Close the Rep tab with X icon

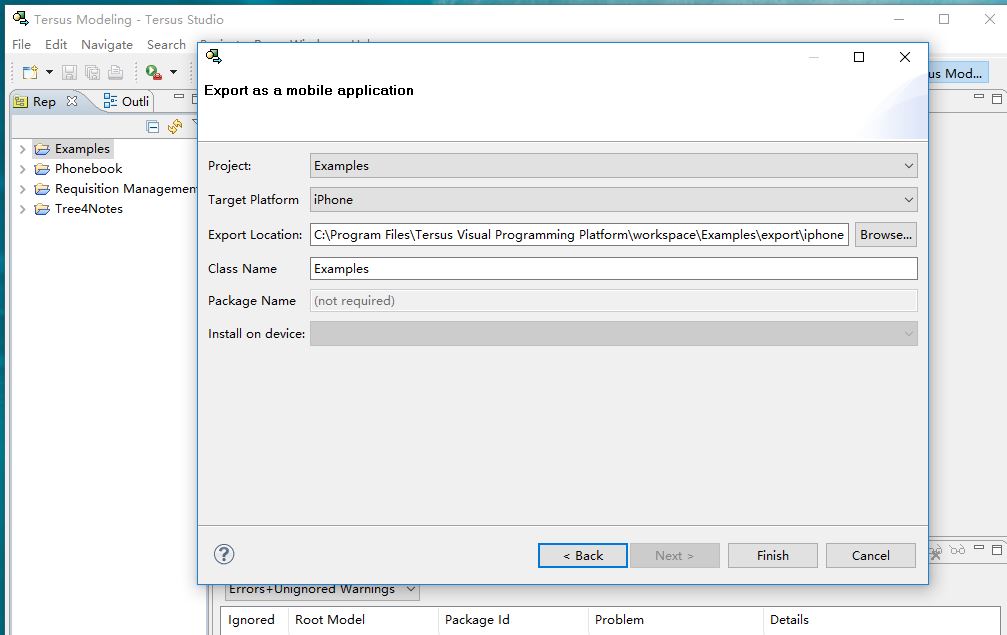[71, 101]
